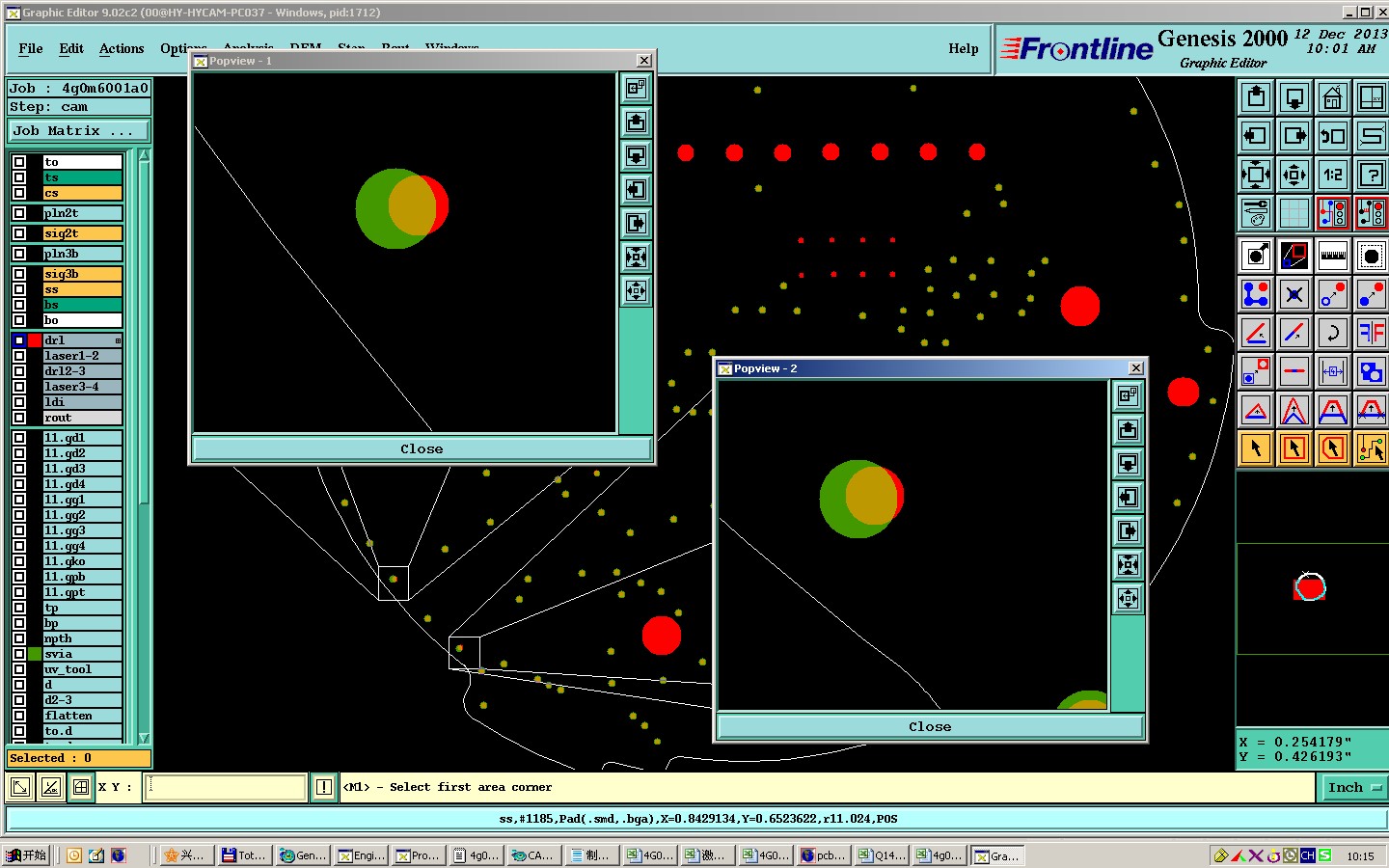This screenshot has width=1389, height=868.
Task: Click the previous view undo-zoom icon
Action: point(1333,136)
